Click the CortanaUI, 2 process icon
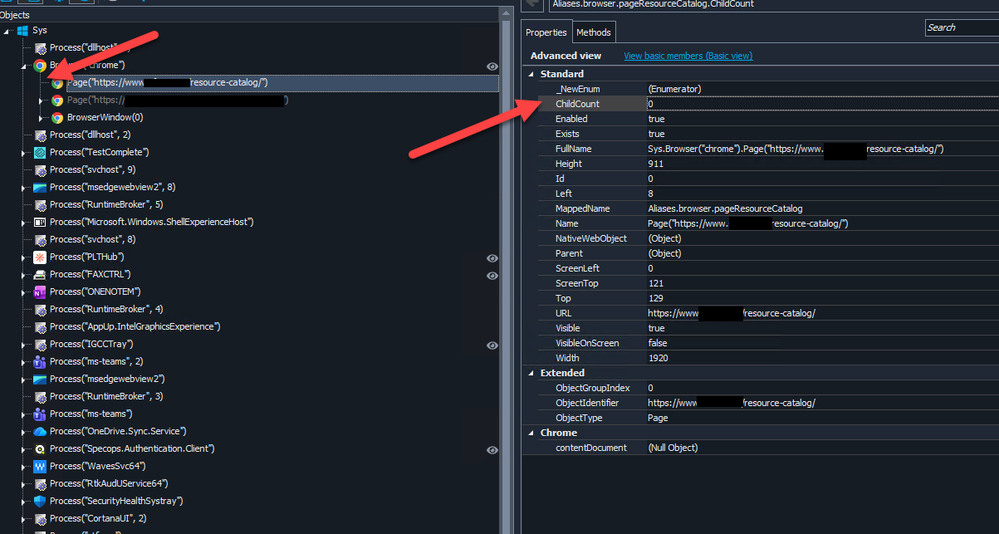 (x=40, y=519)
